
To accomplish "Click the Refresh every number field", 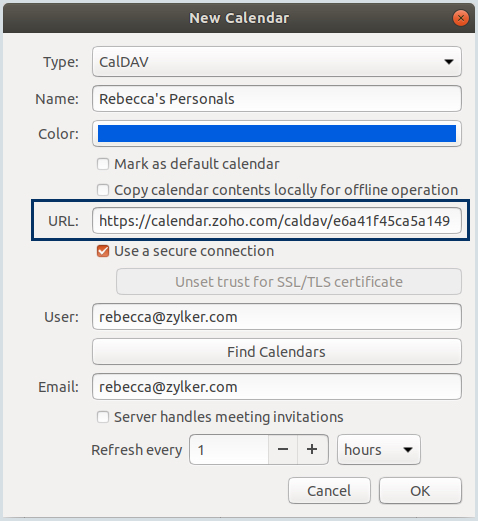I will coord(229,449).
